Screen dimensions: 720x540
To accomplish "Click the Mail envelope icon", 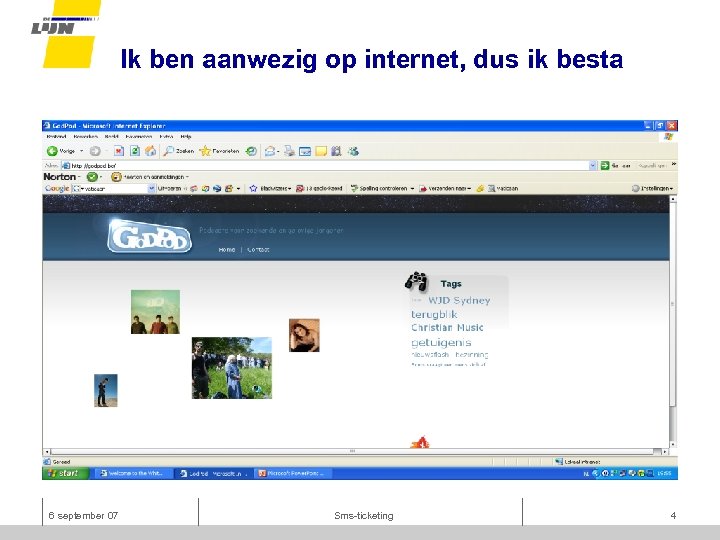I will pyautogui.click(x=270, y=151).
